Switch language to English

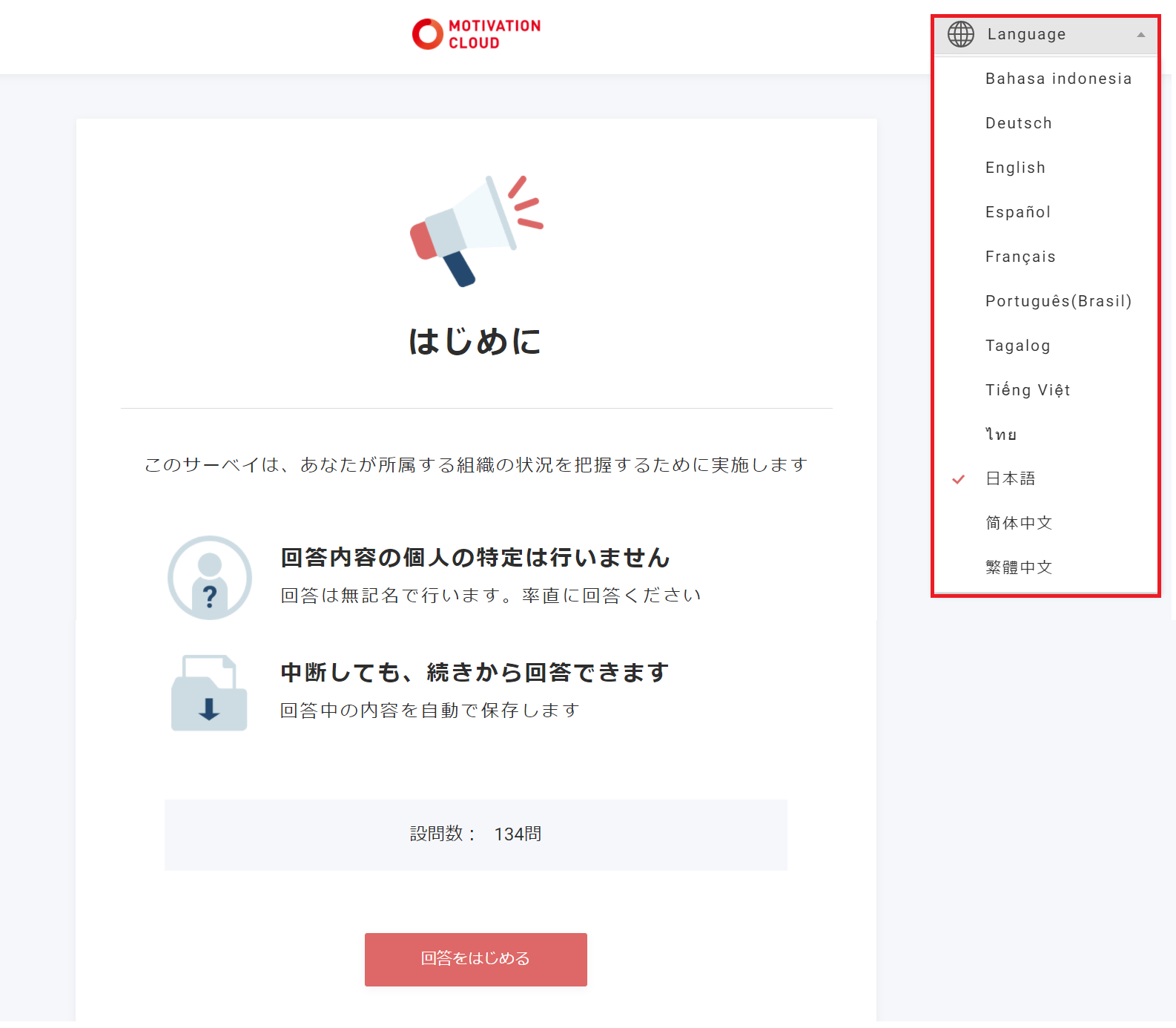coord(1015,168)
